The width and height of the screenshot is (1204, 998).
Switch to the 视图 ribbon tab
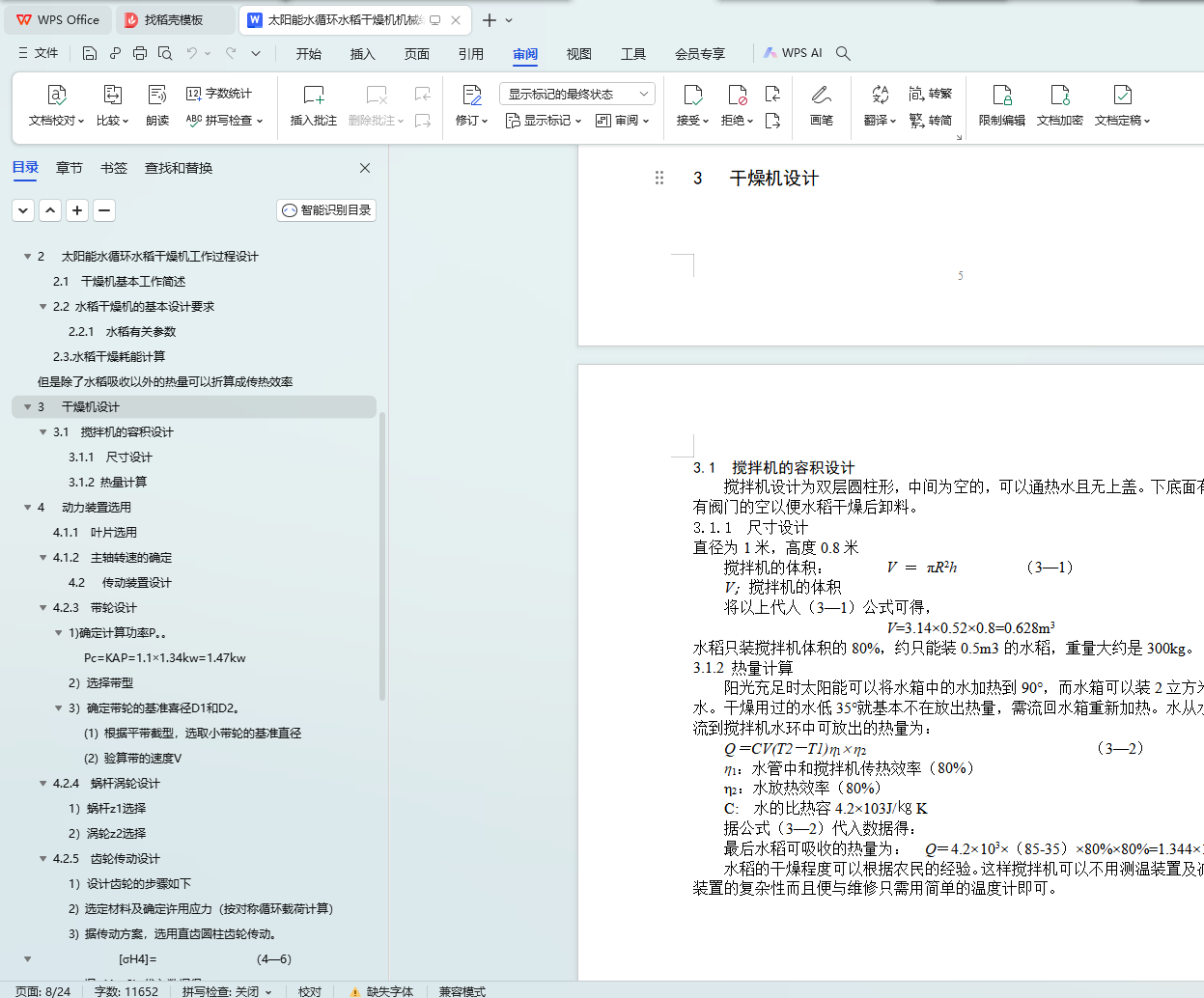(x=579, y=54)
